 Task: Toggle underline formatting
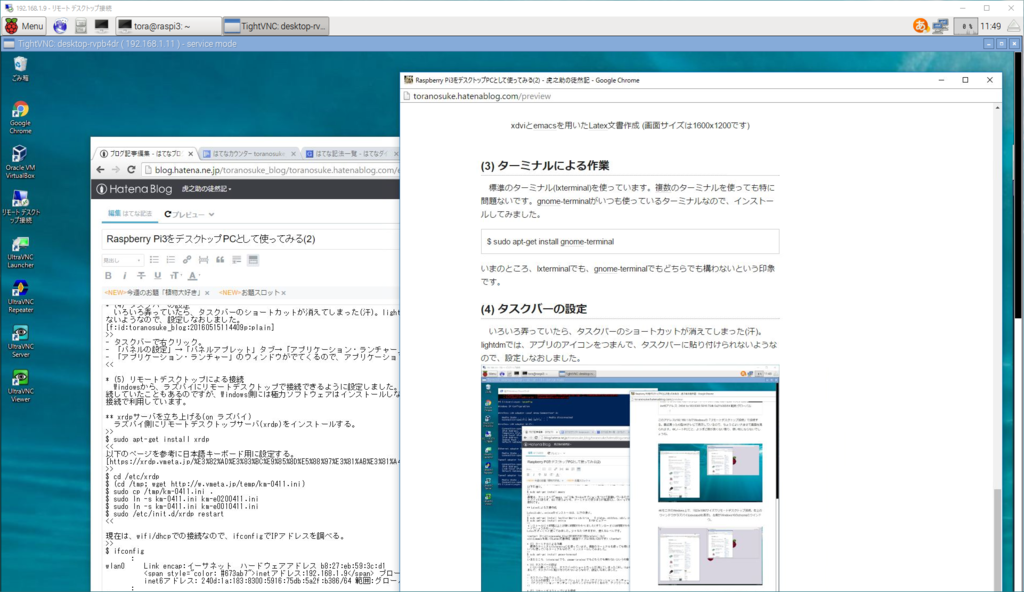point(157,276)
